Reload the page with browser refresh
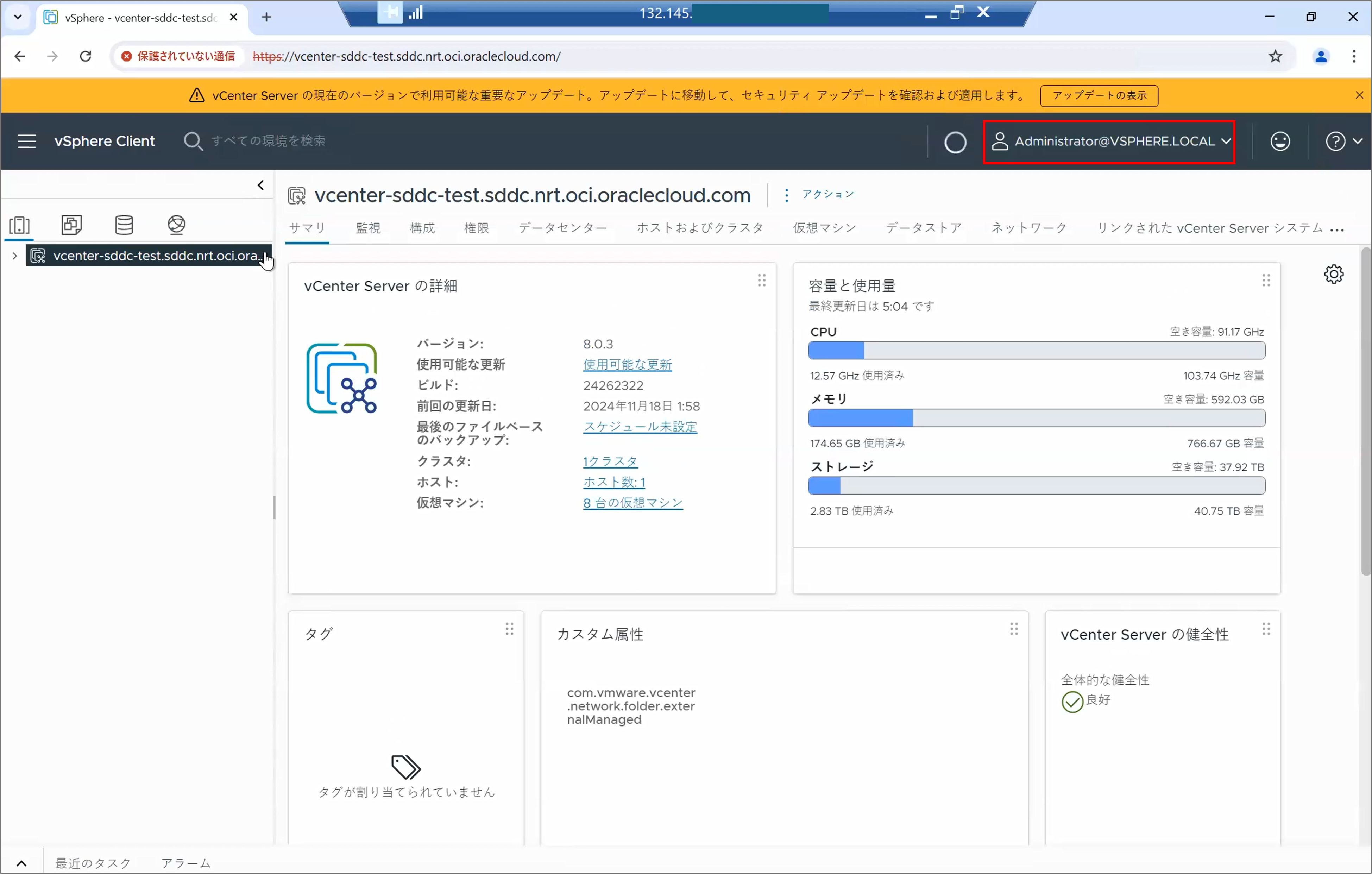The width and height of the screenshot is (1372, 874). click(x=86, y=56)
